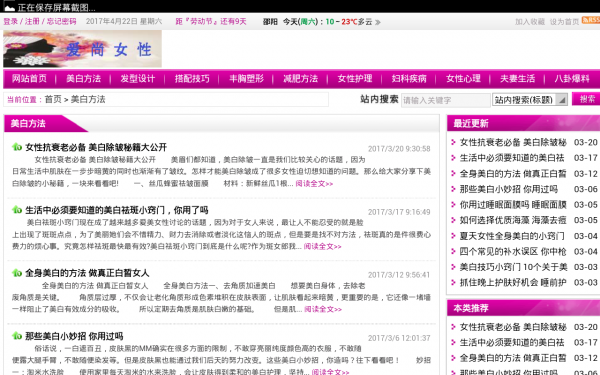This screenshot has height=375, width=600.
Task: Click the green icon beside 全身美白的方法 title
Action: coord(17,272)
